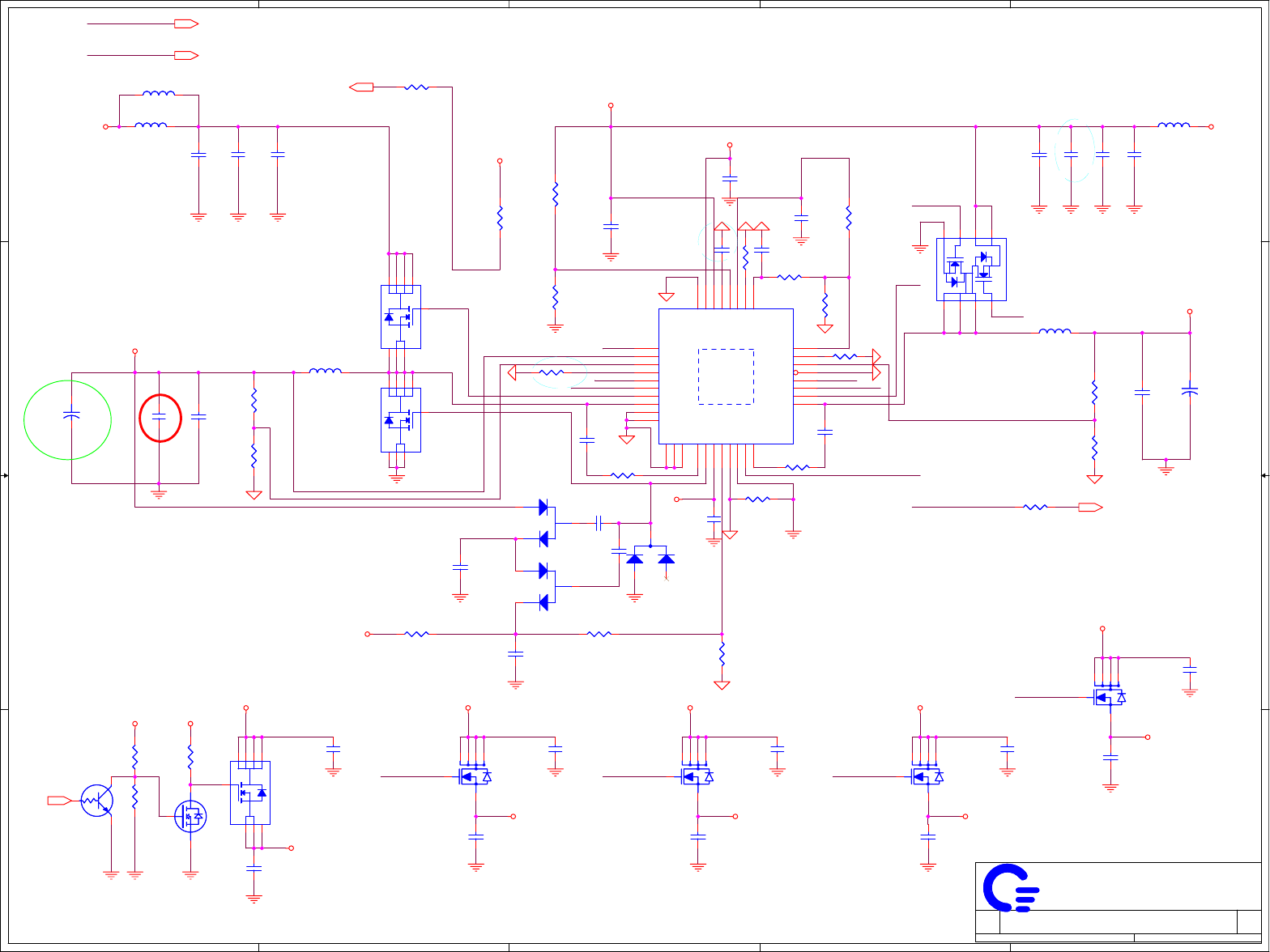Select the dashed rectangle inside the central IC
The height and width of the screenshot is (952, 1270).
(x=727, y=376)
